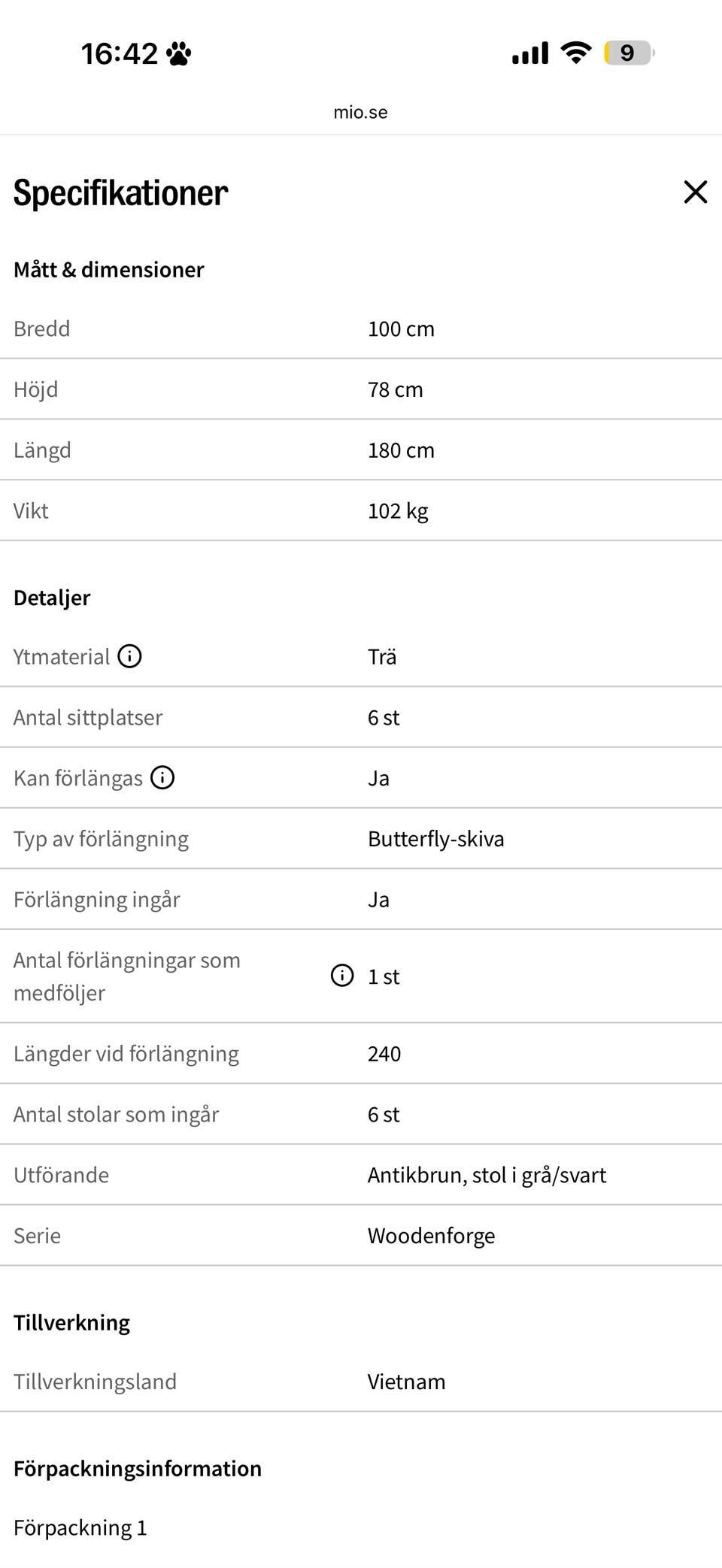Tap the Mått & dimensioner heading

[x=109, y=270]
